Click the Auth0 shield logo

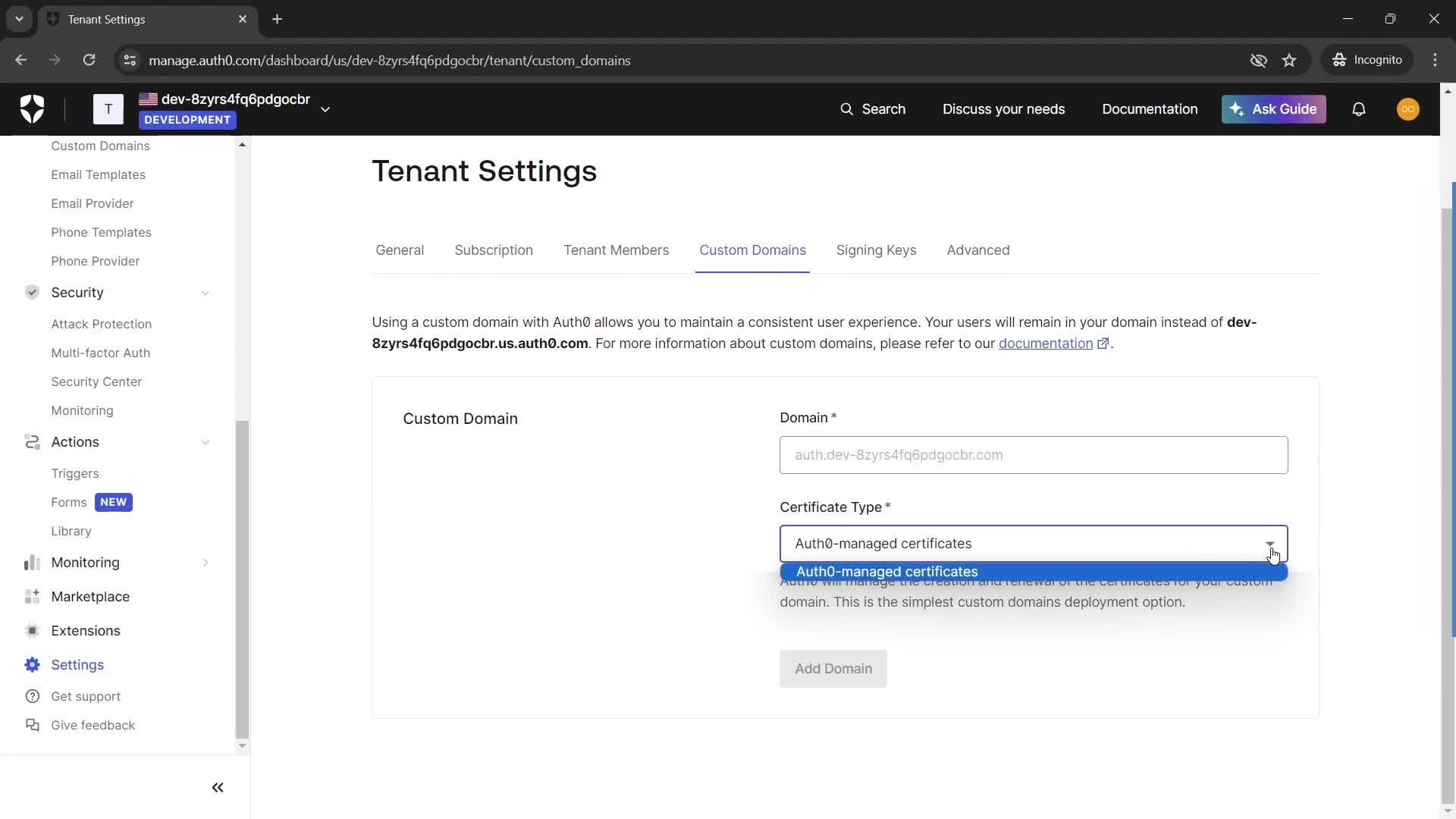click(x=32, y=109)
